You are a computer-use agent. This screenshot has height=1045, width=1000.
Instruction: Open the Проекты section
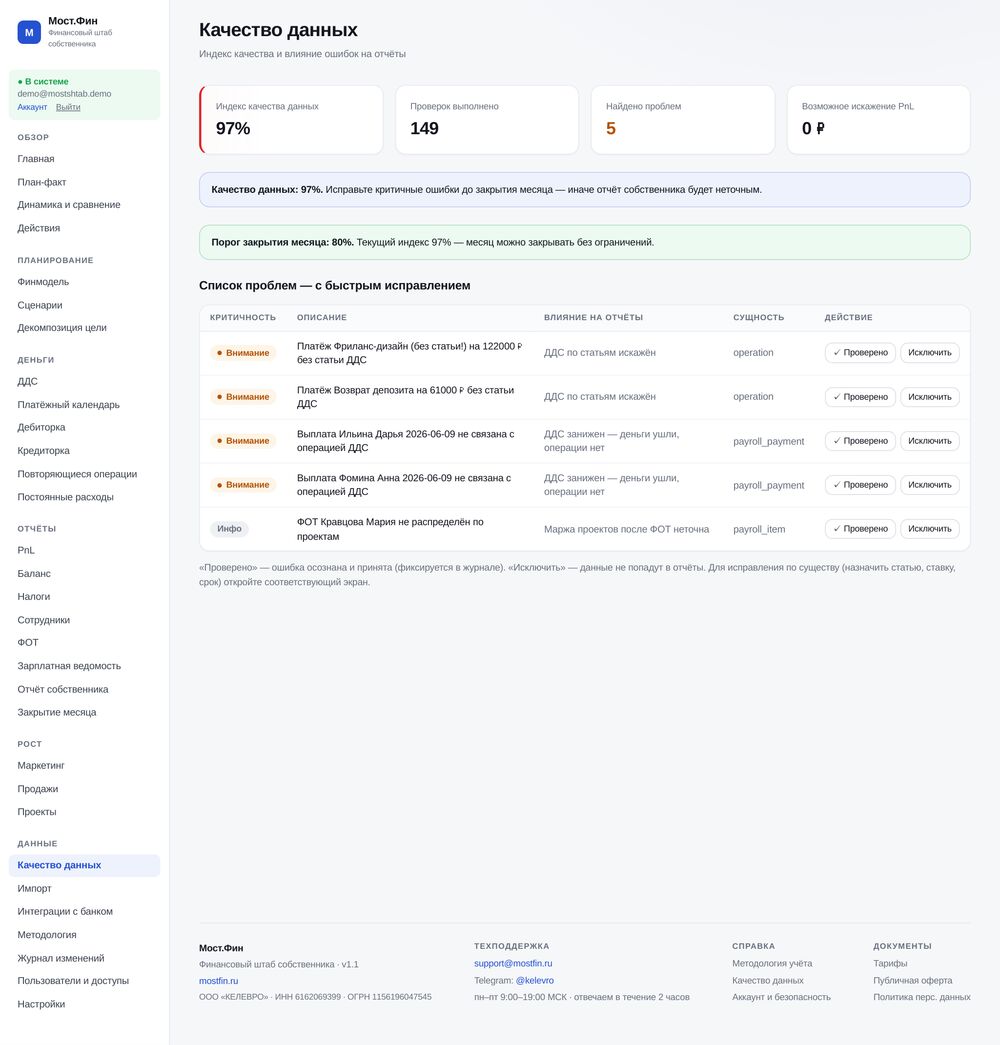[x=37, y=812]
